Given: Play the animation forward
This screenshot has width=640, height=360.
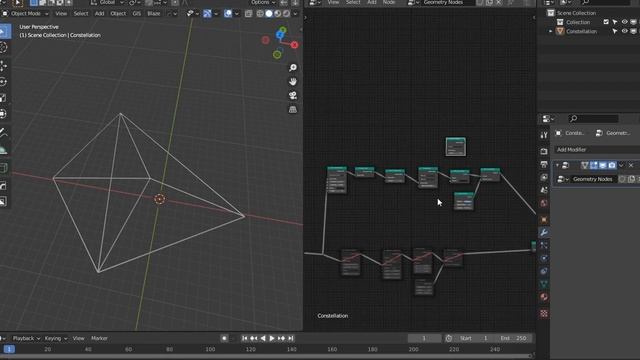Looking at the screenshot, I should (272, 338).
